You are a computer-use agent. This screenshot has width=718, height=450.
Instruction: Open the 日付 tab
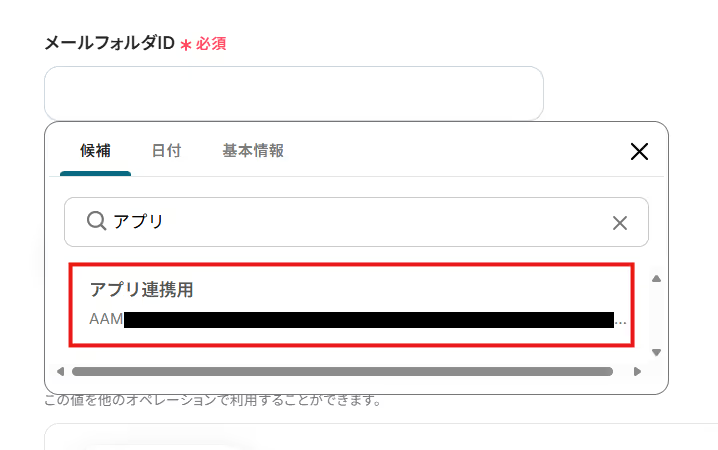pos(166,151)
